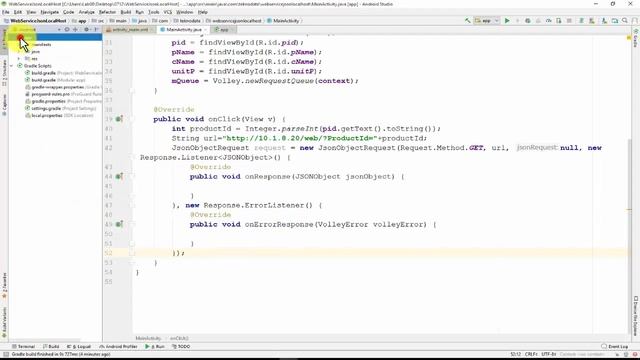Expand the java folder in project tree

tap(19, 52)
